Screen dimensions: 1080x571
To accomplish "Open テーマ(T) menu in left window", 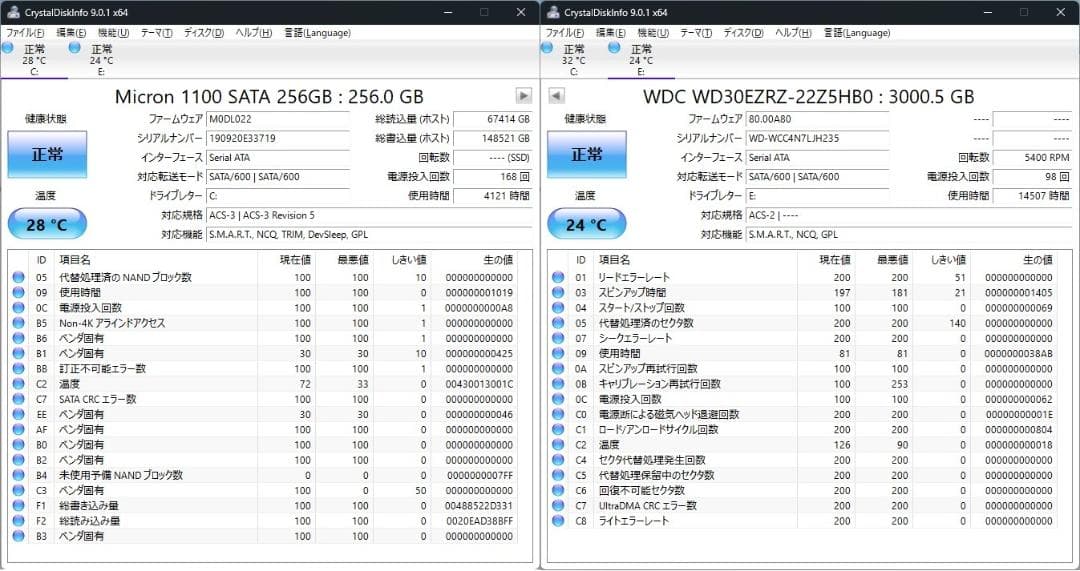I will [156, 33].
